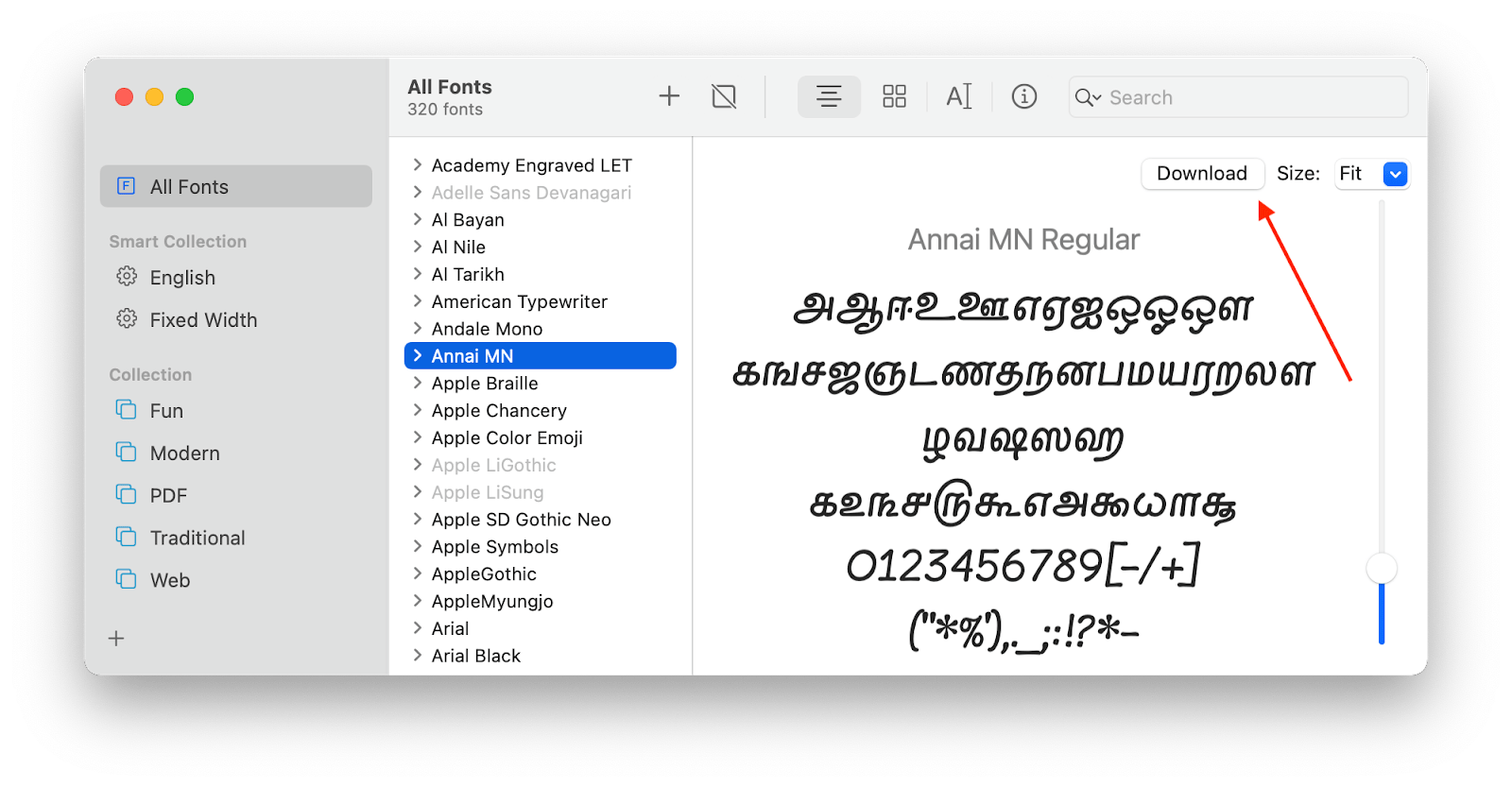
Task: Expand Apple Color Emoji chevron
Action: coord(418,437)
